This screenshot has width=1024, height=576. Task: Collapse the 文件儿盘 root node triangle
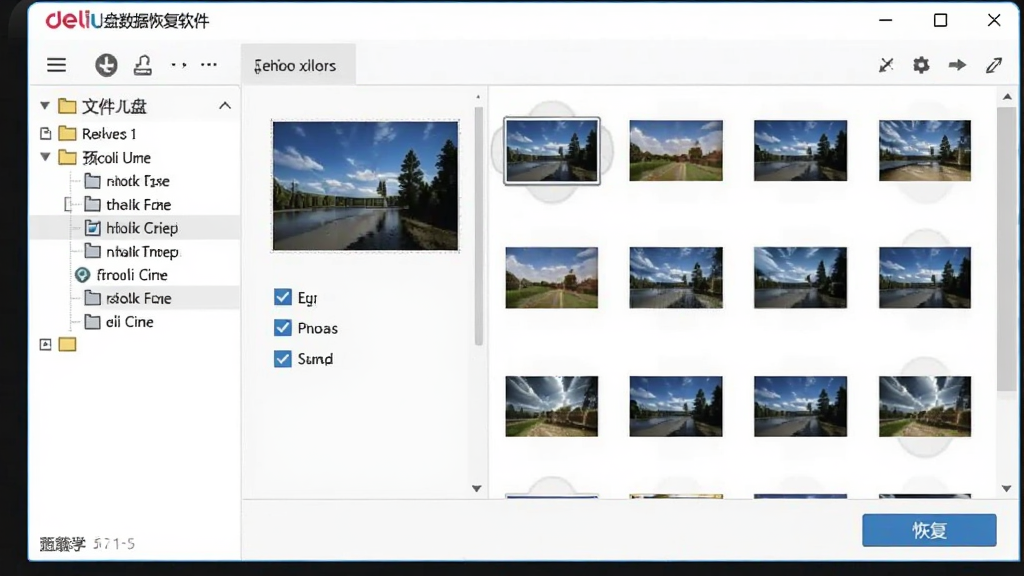click(x=44, y=105)
